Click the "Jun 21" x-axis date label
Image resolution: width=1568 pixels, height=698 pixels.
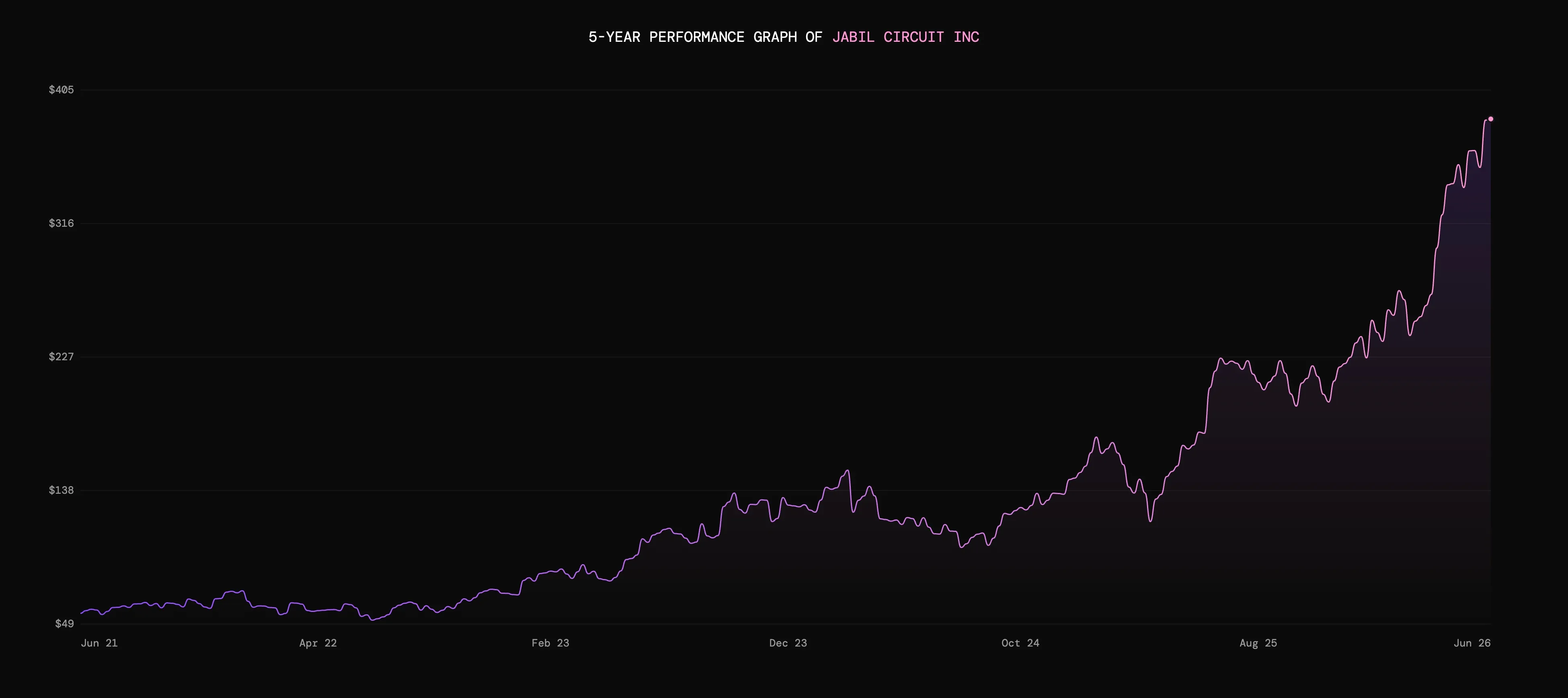(x=99, y=643)
